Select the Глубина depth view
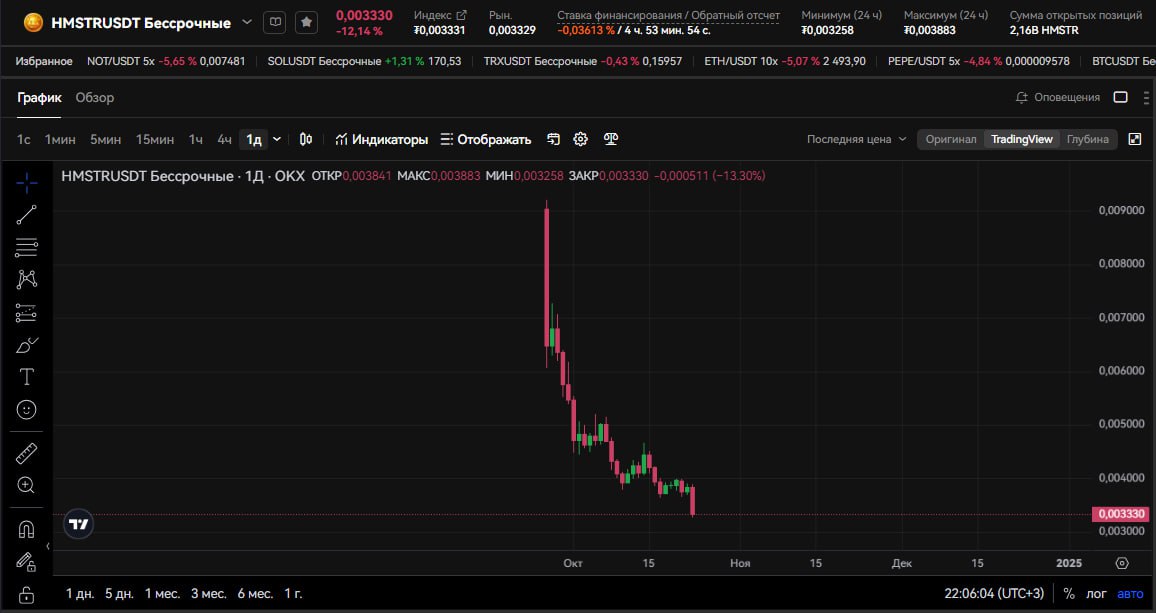Screen dimensions: 1156x613 [x=1087, y=139]
